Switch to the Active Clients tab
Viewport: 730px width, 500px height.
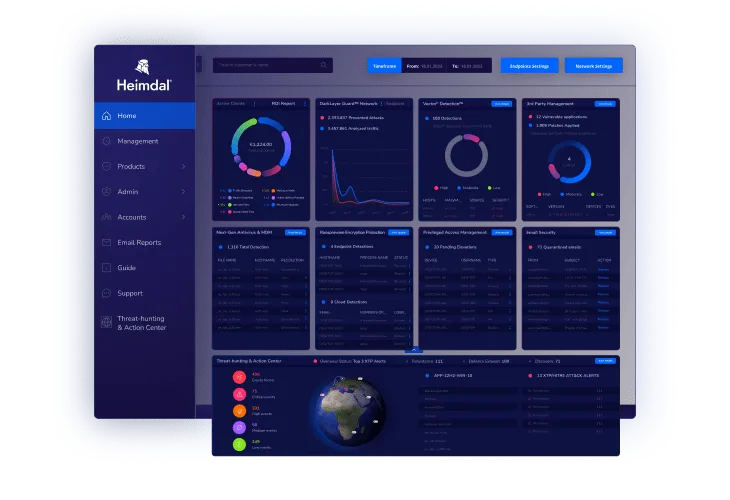[x=231, y=103]
